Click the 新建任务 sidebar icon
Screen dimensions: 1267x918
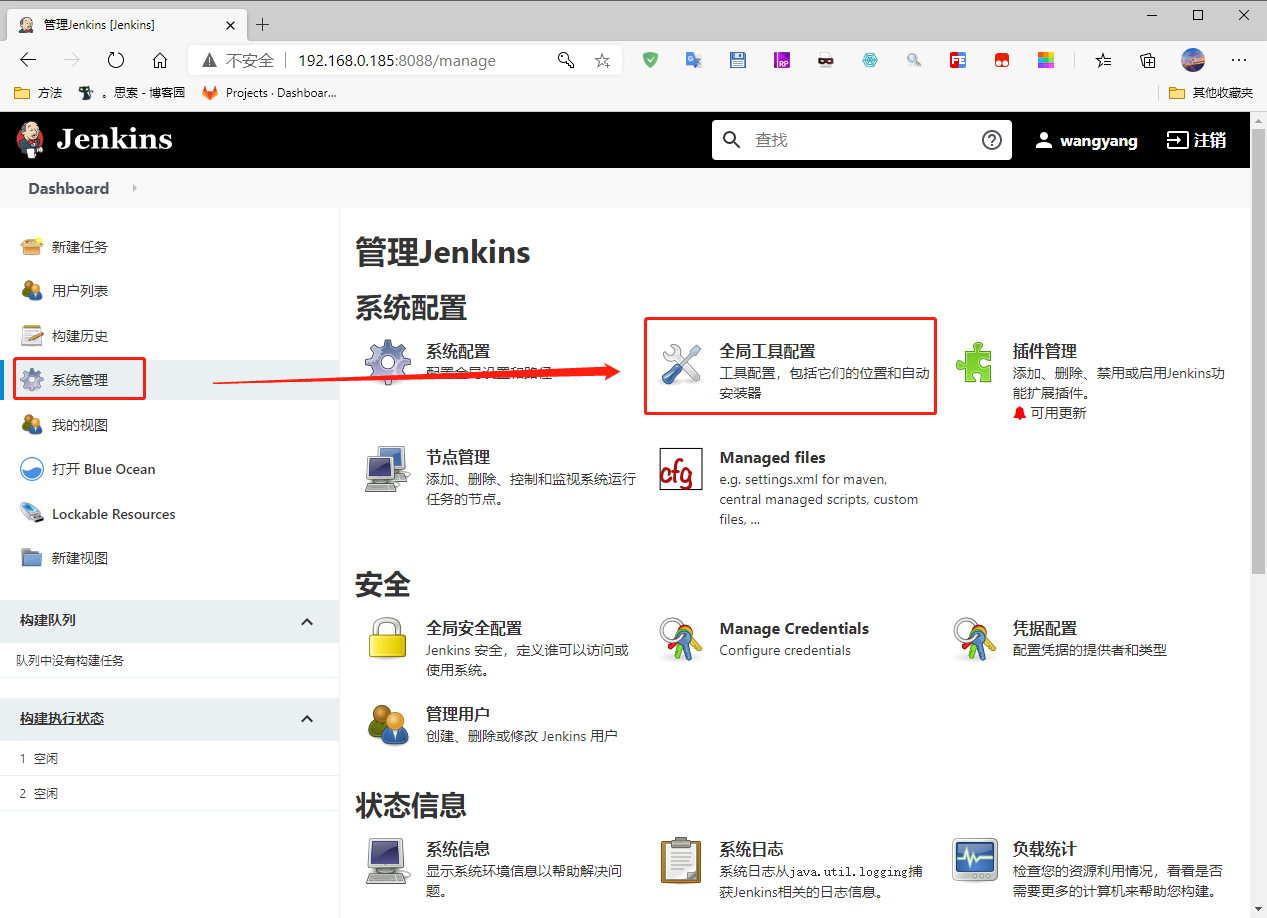(32, 247)
